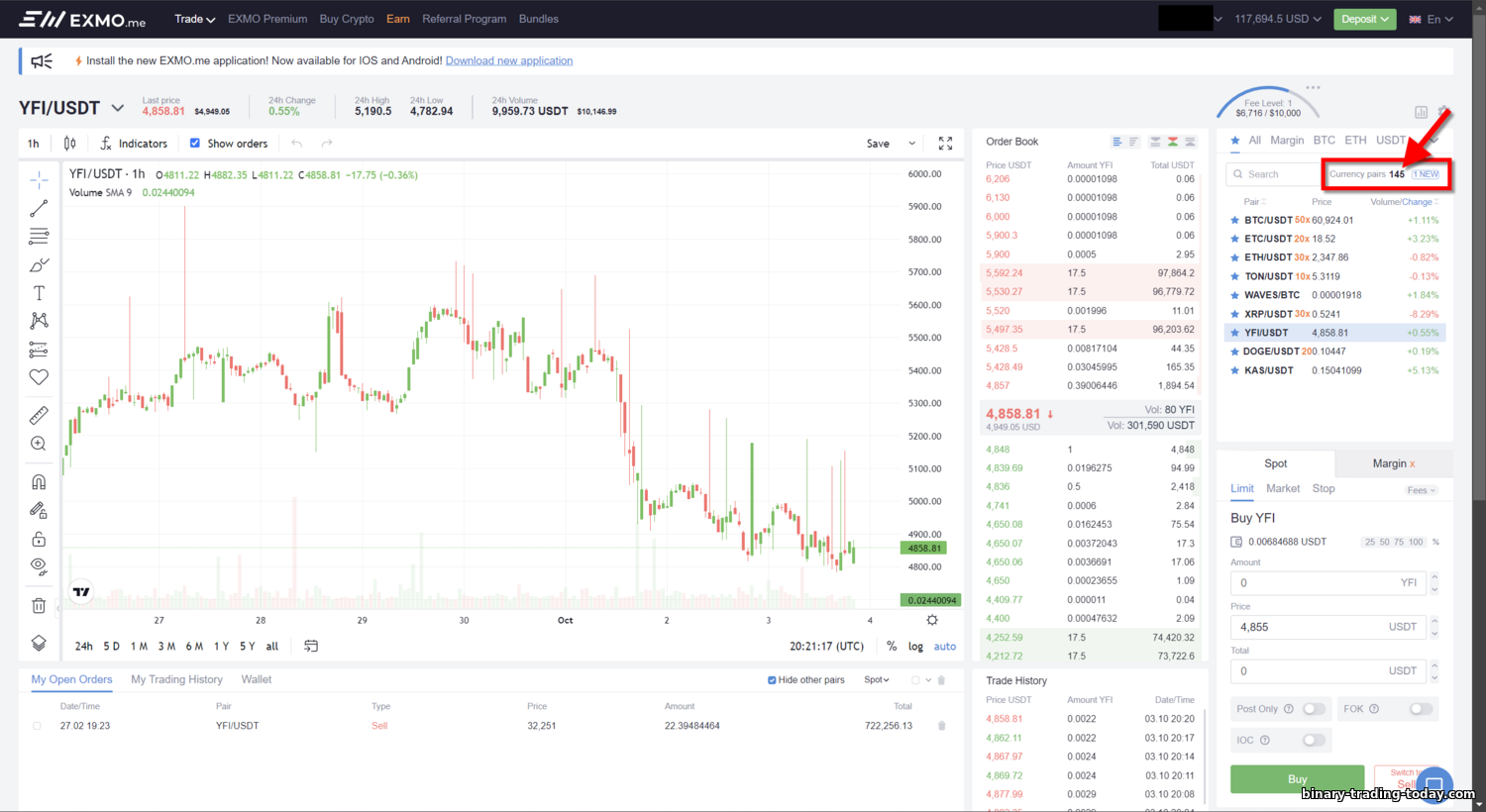1486x812 pixels.
Task: Click the Price input field
Action: [1327, 627]
